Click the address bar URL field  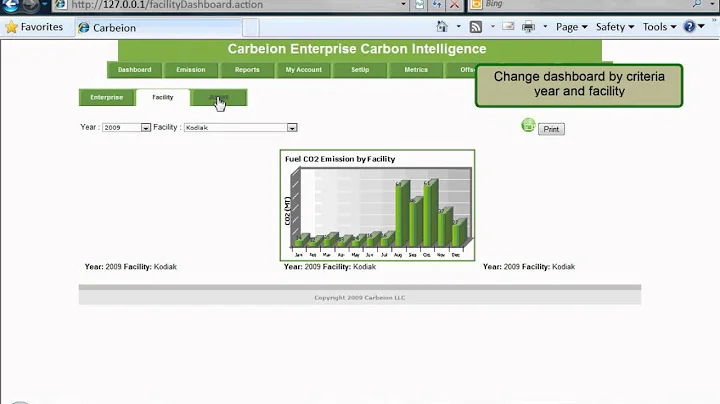click(230, 5)
